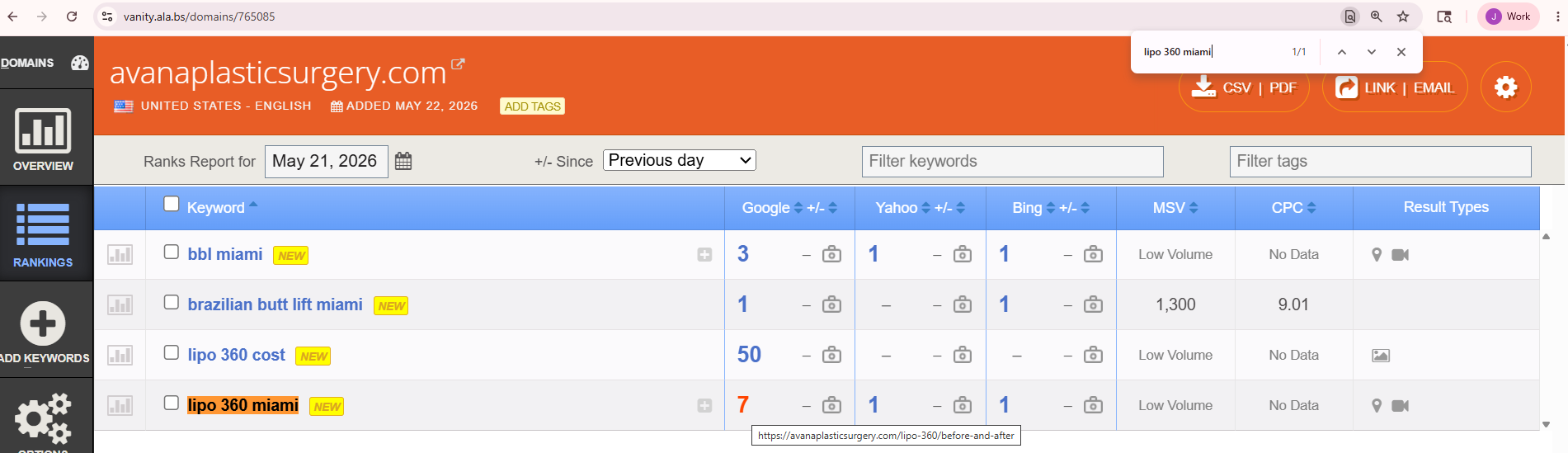1568x453 pixels.
Task: Sort by MSV column
Action: [1175, 208]
